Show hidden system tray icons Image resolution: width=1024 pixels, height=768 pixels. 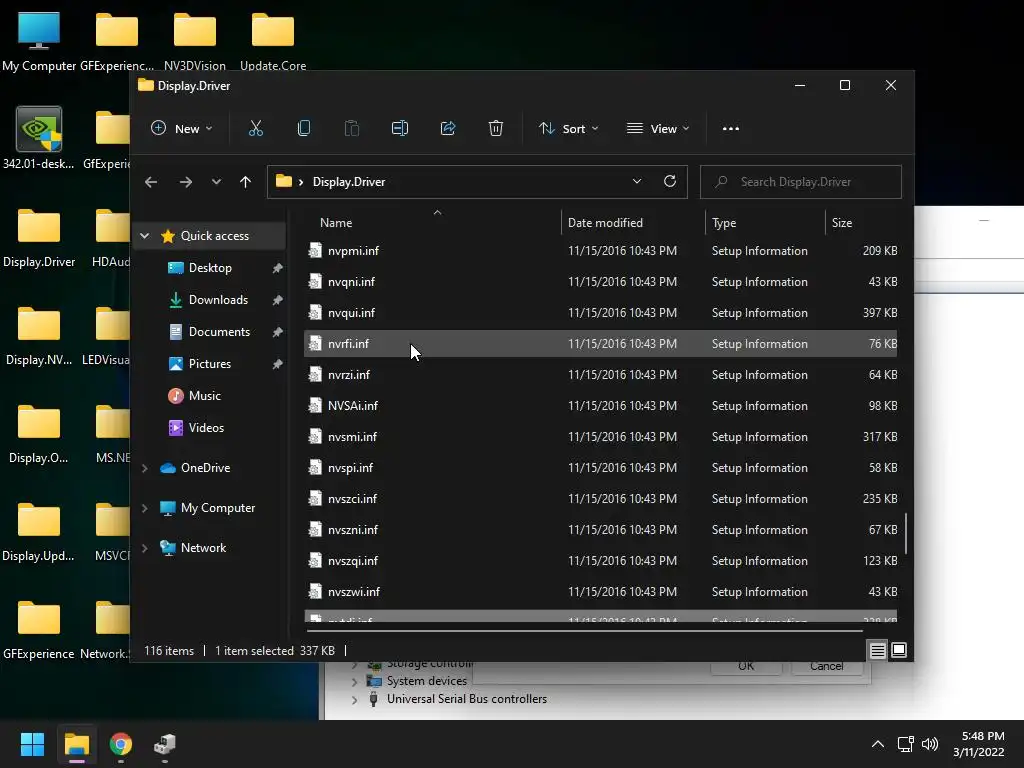(x=878, y=744)
